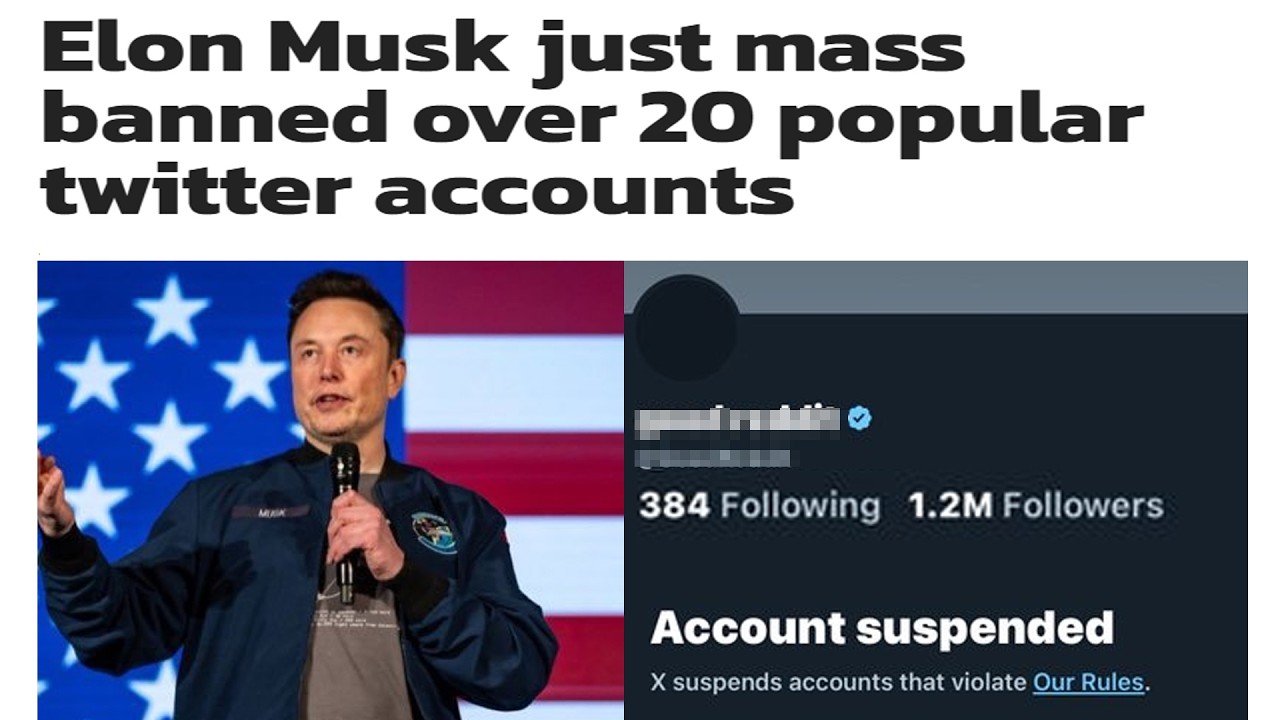This screenshot has height=720, width=1280.
Task: Click the round mission patch on the jacket
Action: 434,532
